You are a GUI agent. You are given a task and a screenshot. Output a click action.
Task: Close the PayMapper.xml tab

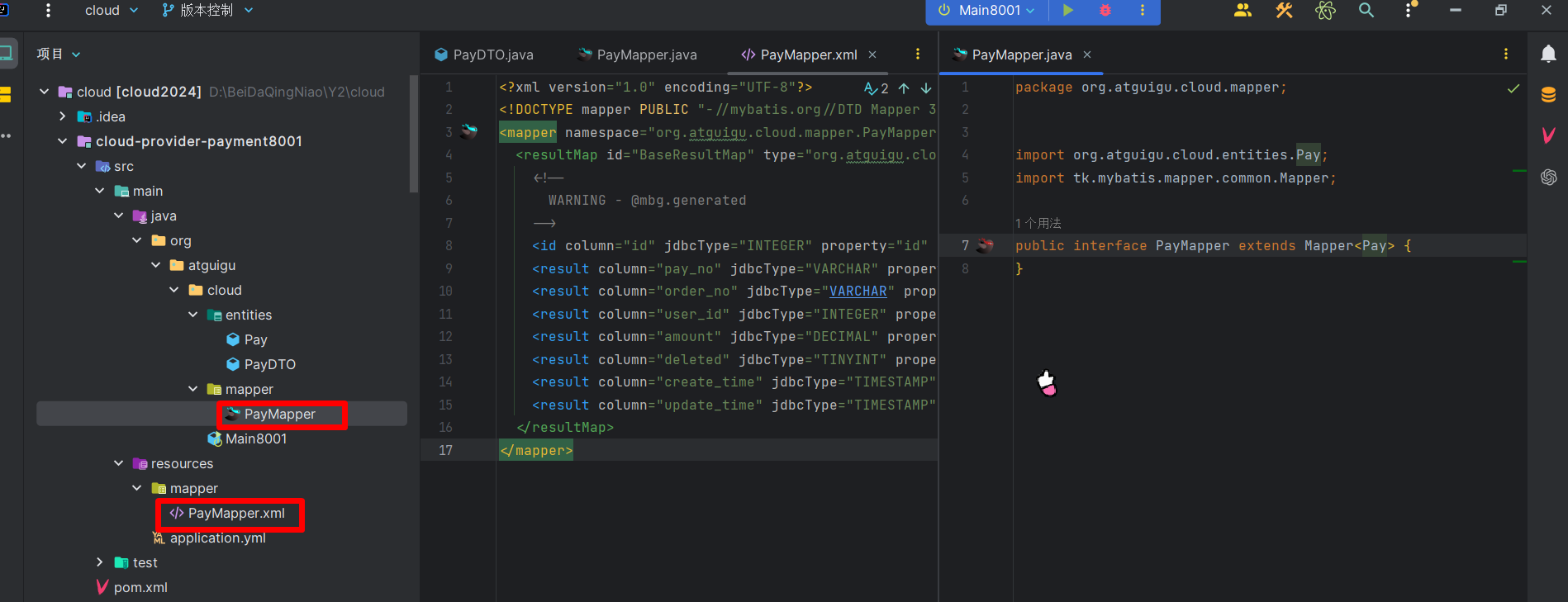[872, 55]
